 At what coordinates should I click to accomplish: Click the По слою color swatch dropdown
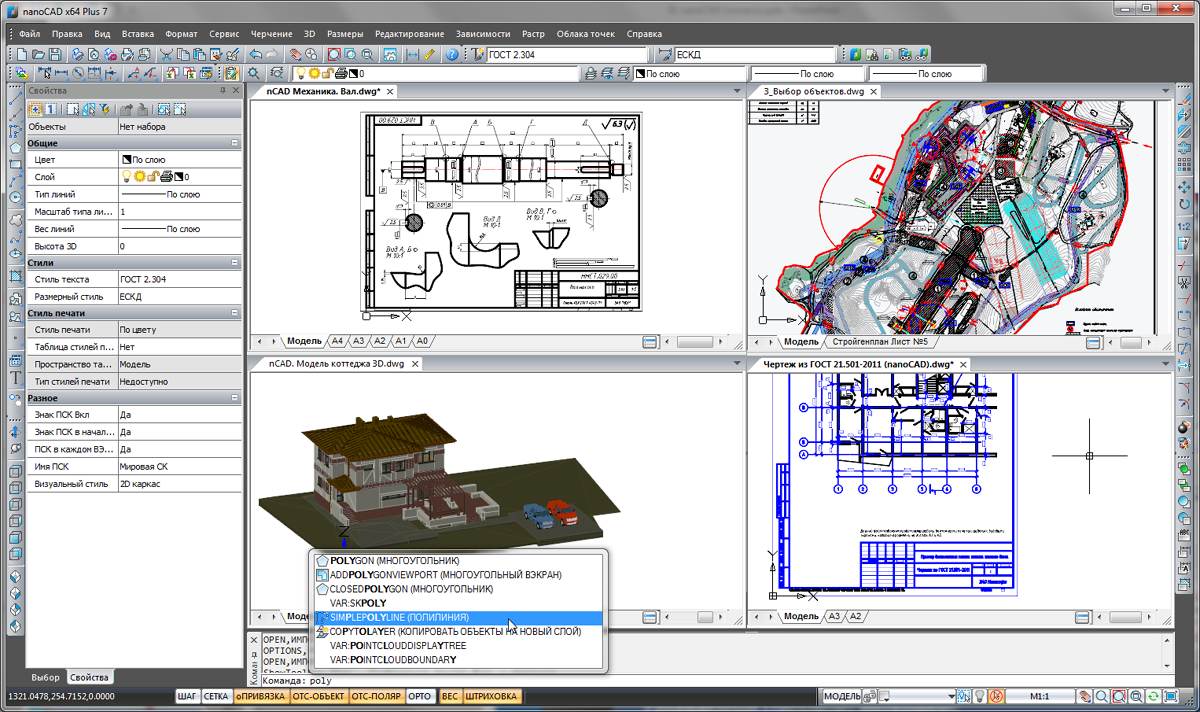tap(690, 73)
